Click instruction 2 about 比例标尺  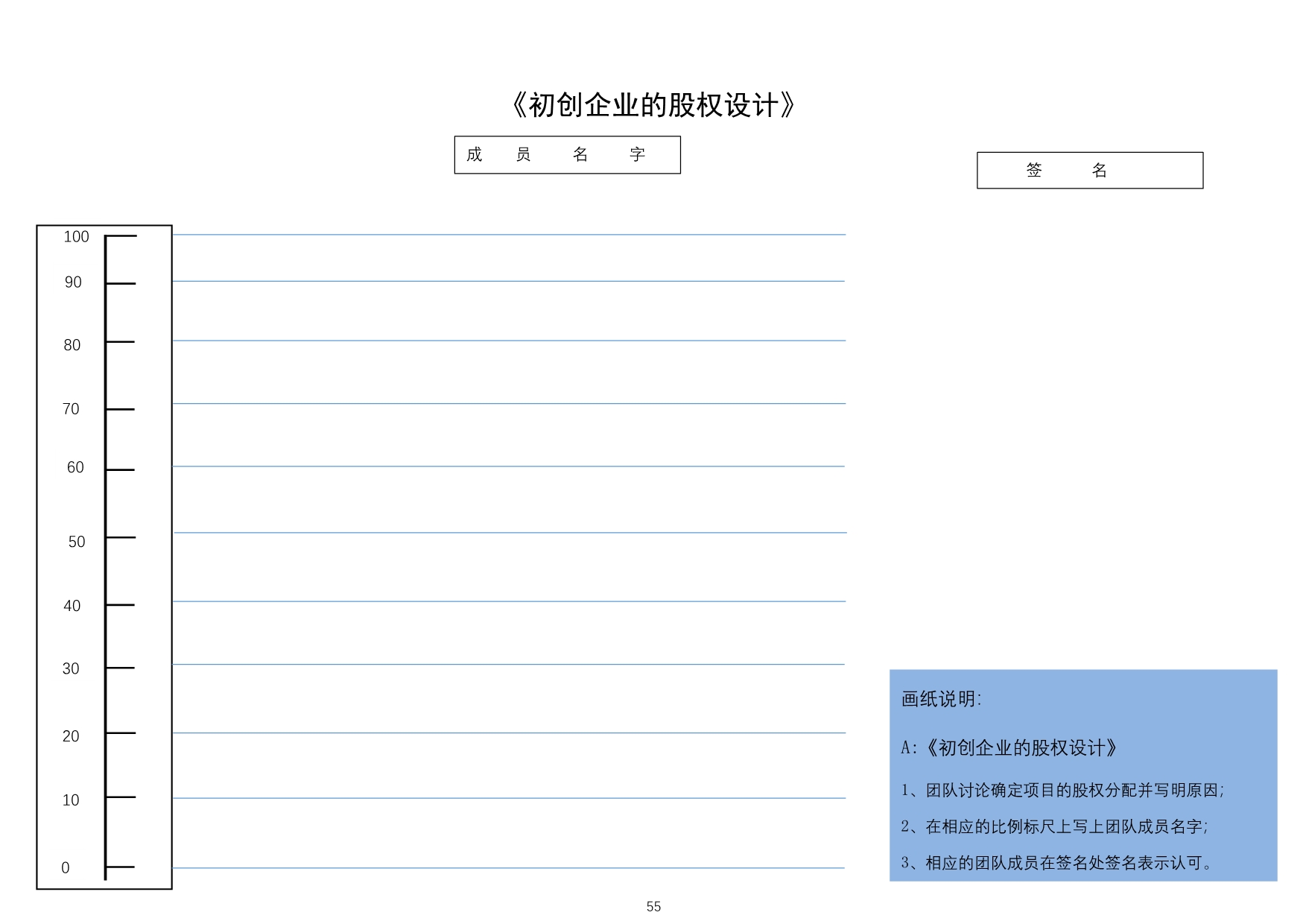pos(1054,826)
